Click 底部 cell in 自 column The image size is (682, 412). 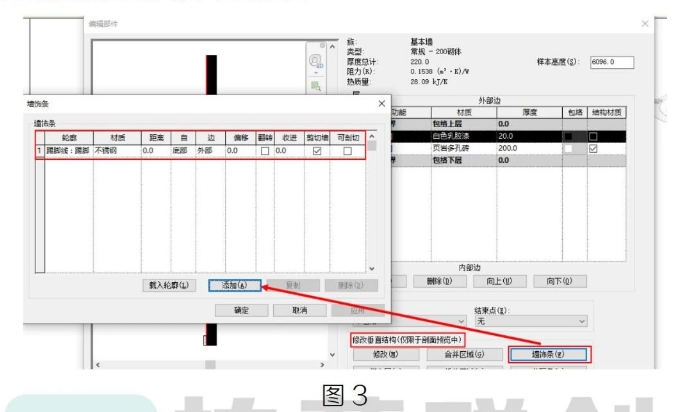click(x=183, y=151)
